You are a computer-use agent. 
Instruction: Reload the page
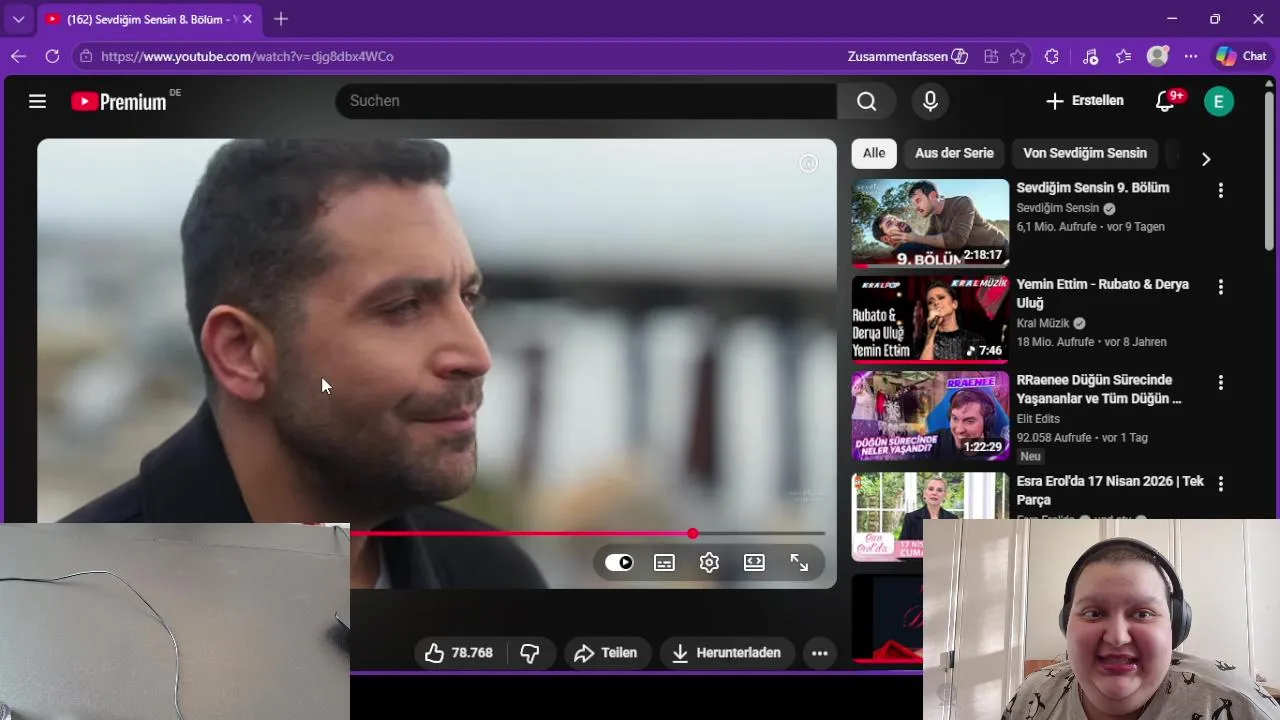(52, 57)
